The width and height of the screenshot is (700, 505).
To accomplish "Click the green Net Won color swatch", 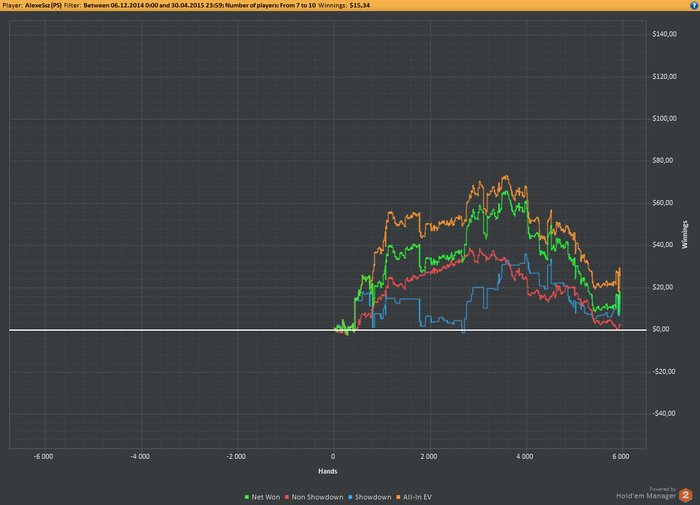I will coord(247,497).
